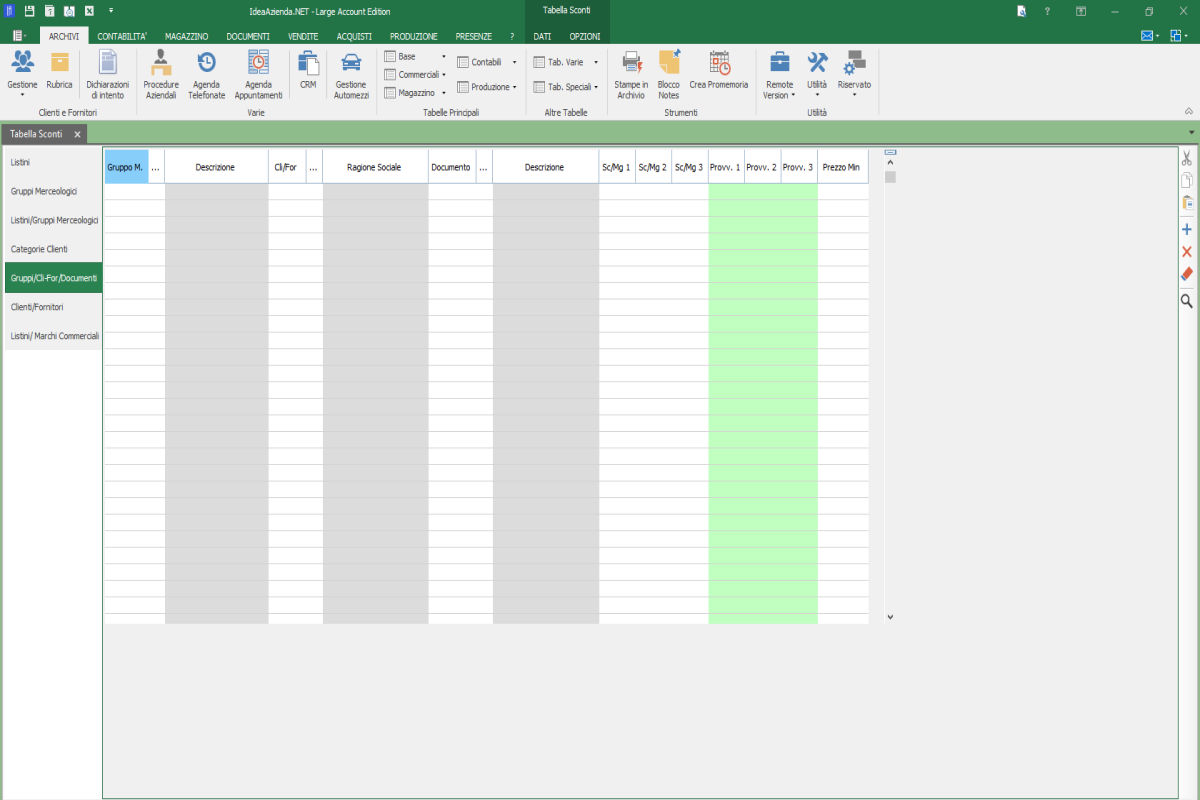
Task: Switch to DOCUMENTI ribbon tab
Action: [248, 35]
